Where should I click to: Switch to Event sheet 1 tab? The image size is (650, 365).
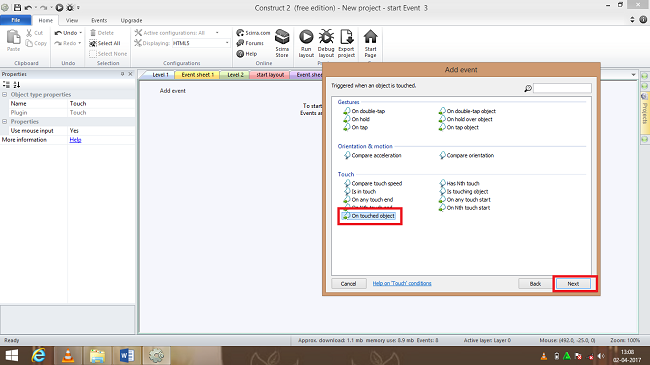click(x=197, y=75)
